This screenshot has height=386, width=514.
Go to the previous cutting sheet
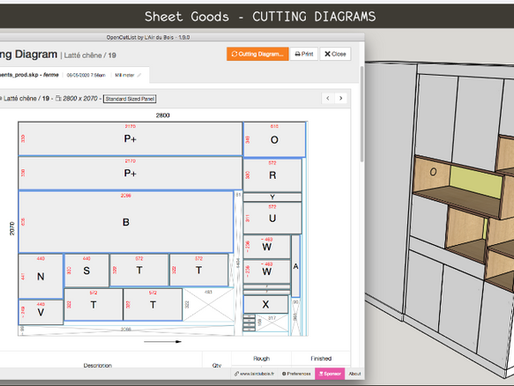tap(328, 98)
